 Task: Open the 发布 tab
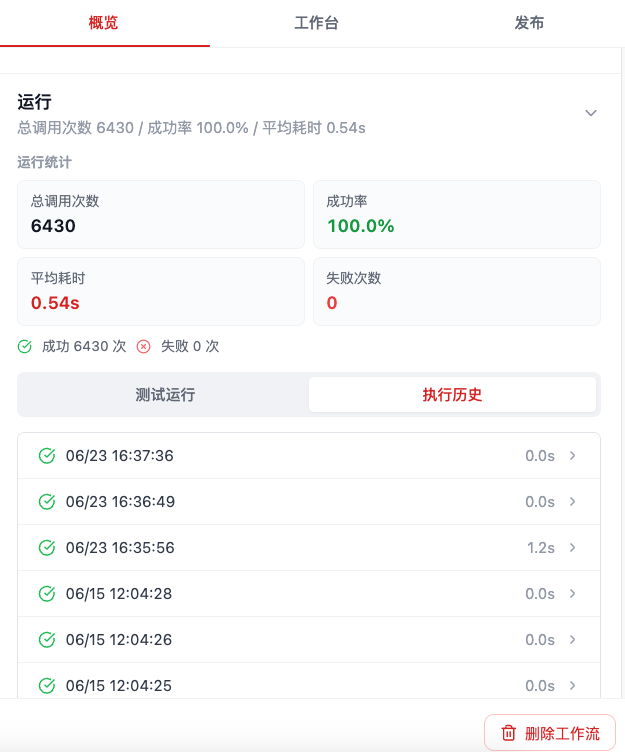(x=529, y=23)
